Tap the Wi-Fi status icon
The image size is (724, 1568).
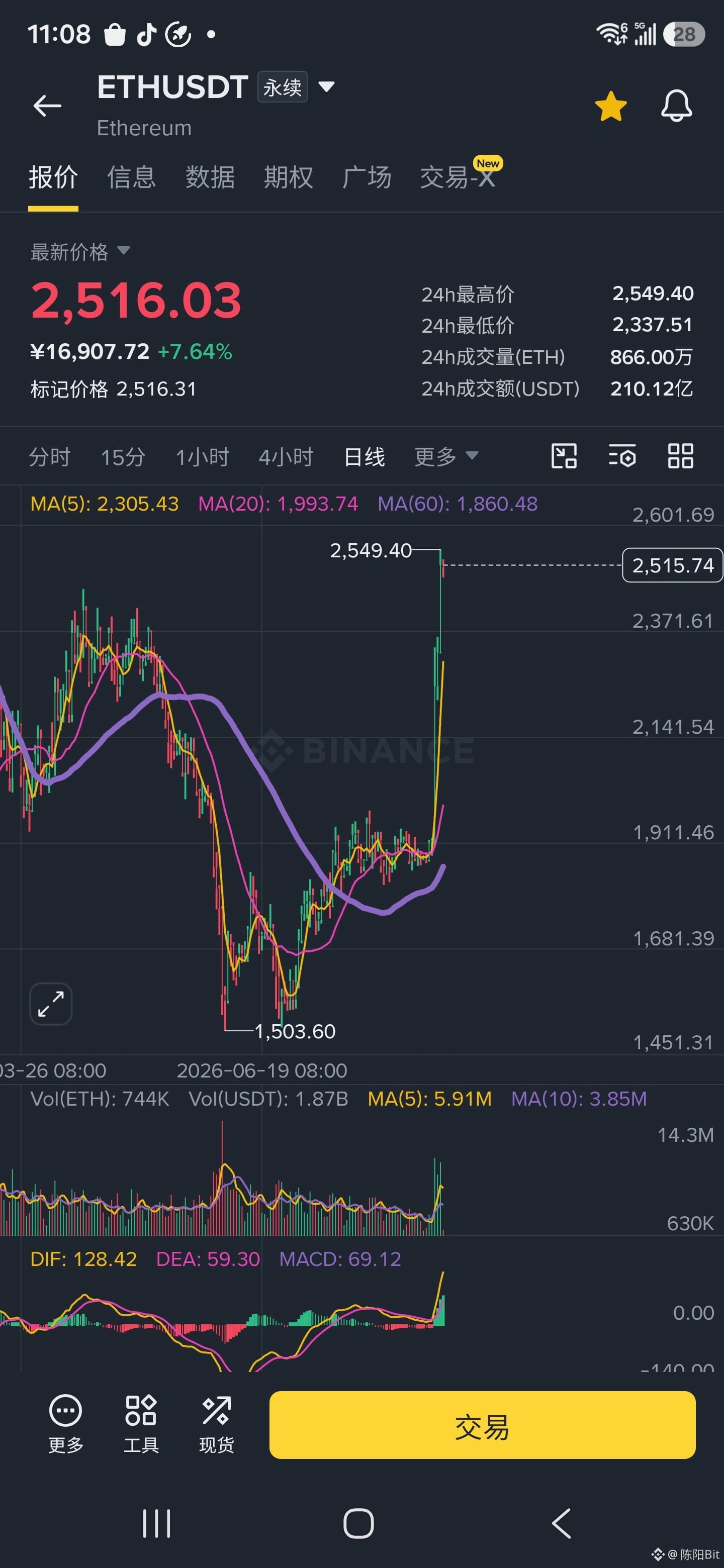tap(611, 34)
